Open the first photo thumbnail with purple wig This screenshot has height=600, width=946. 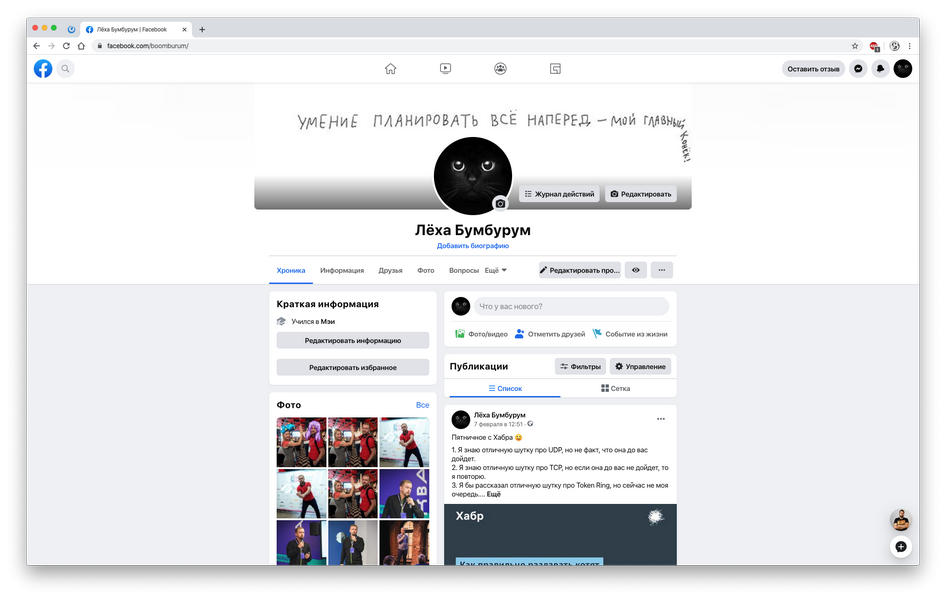click(302, 442)
